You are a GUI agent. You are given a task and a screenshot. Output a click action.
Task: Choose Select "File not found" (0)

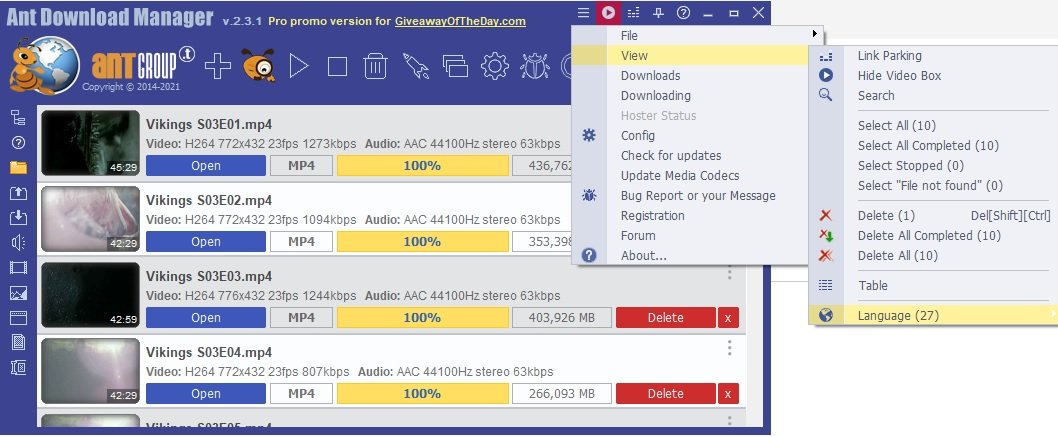coord(935,185)
